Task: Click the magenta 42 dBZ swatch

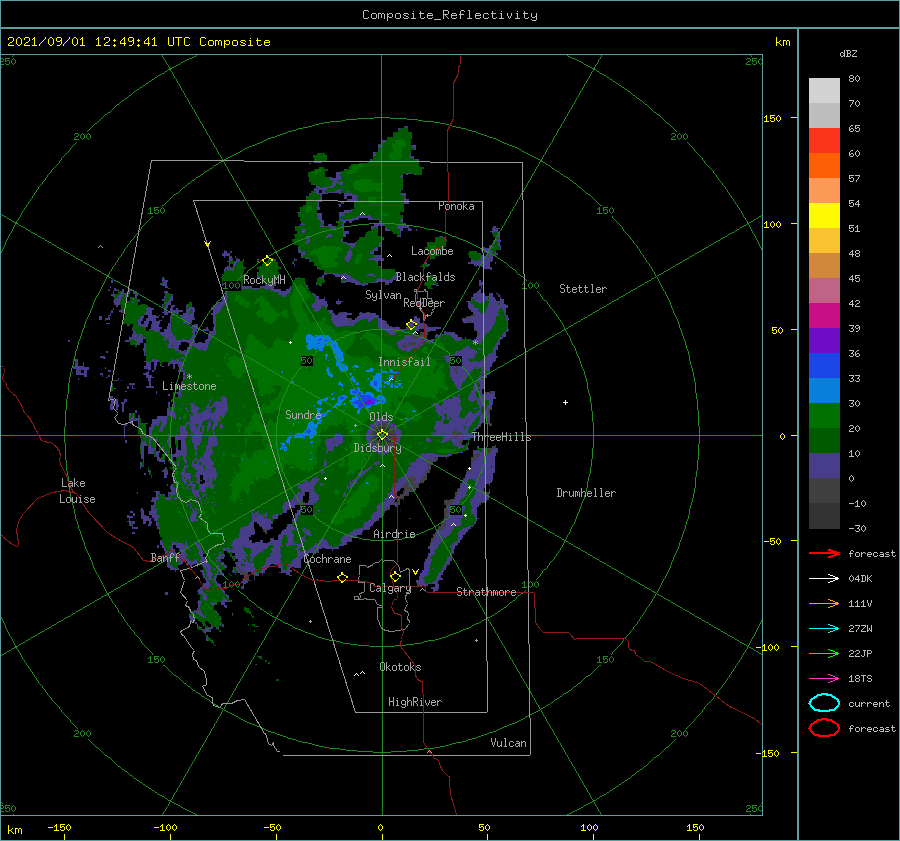Action: [x=824, y=315]
